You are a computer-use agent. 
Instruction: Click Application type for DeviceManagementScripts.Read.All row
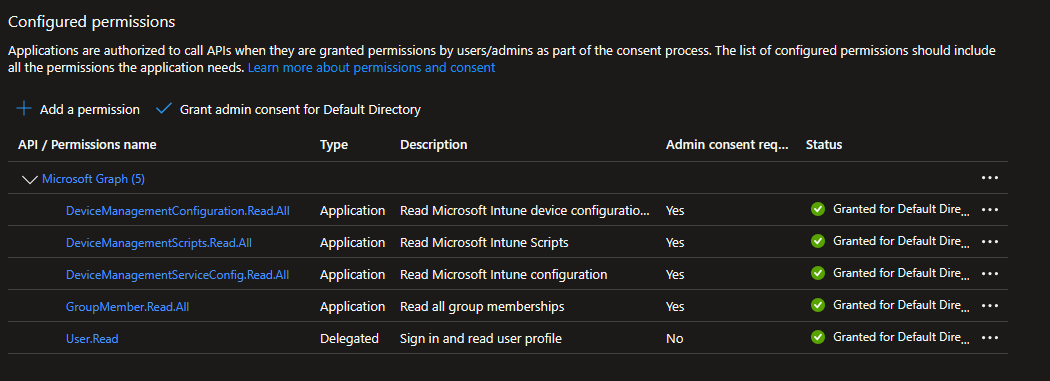353,242
